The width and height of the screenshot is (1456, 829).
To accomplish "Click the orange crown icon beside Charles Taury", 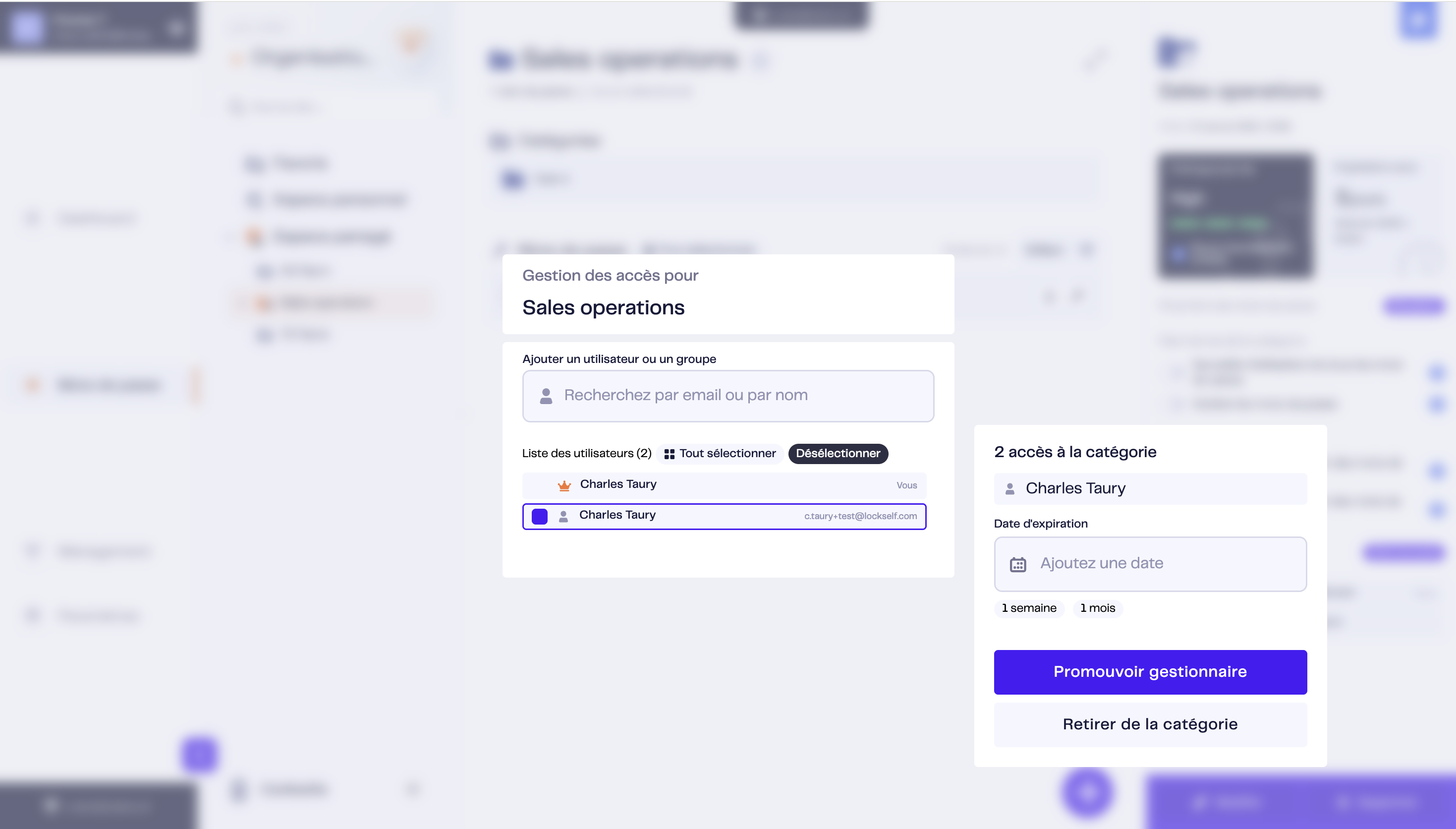I will click(564, 485).
